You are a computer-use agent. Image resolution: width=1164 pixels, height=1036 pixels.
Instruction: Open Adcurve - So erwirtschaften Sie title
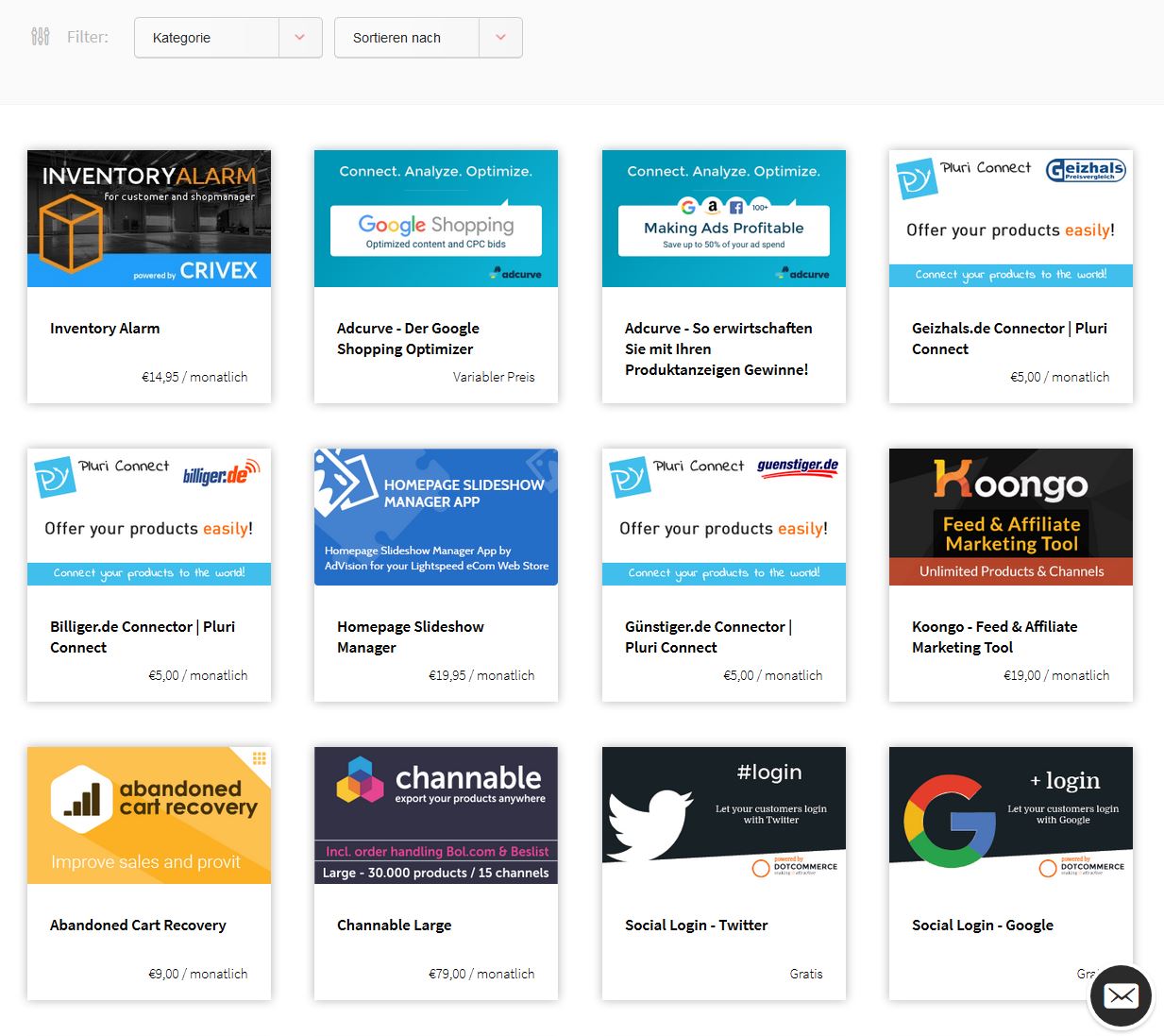[x=718, y=349]
